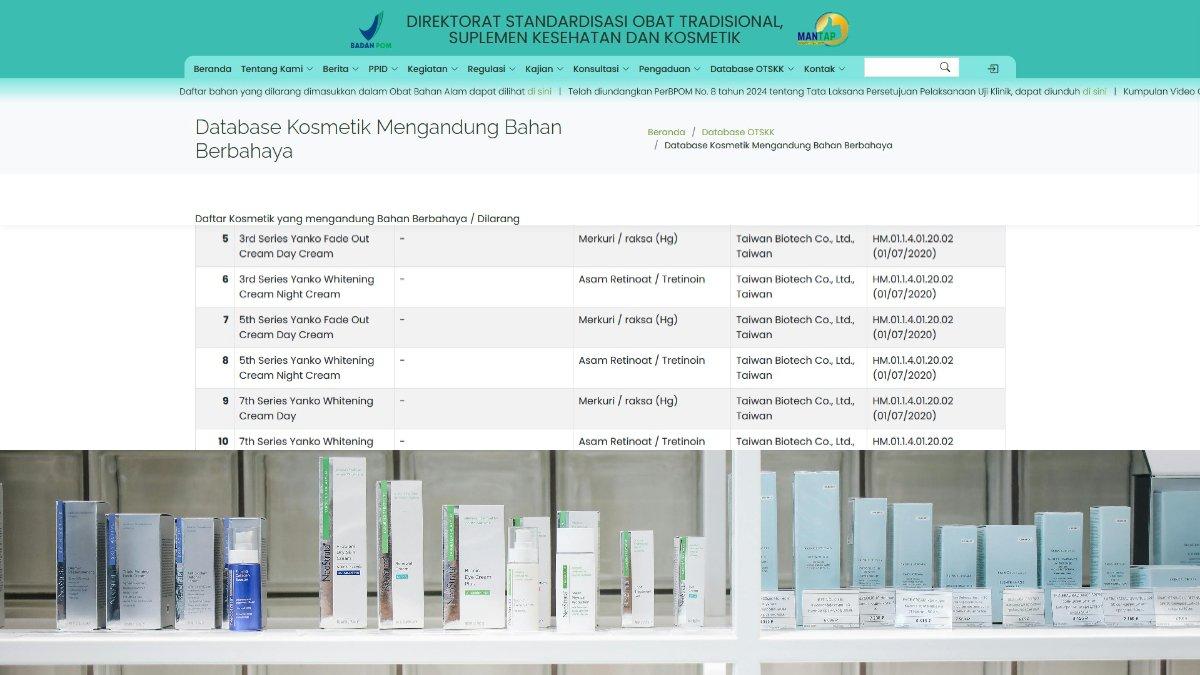The width and height of the screenshot is (1200, 675).
Task: Click inside the search input field
Action: pyautogui.click(x=900, y=68)
